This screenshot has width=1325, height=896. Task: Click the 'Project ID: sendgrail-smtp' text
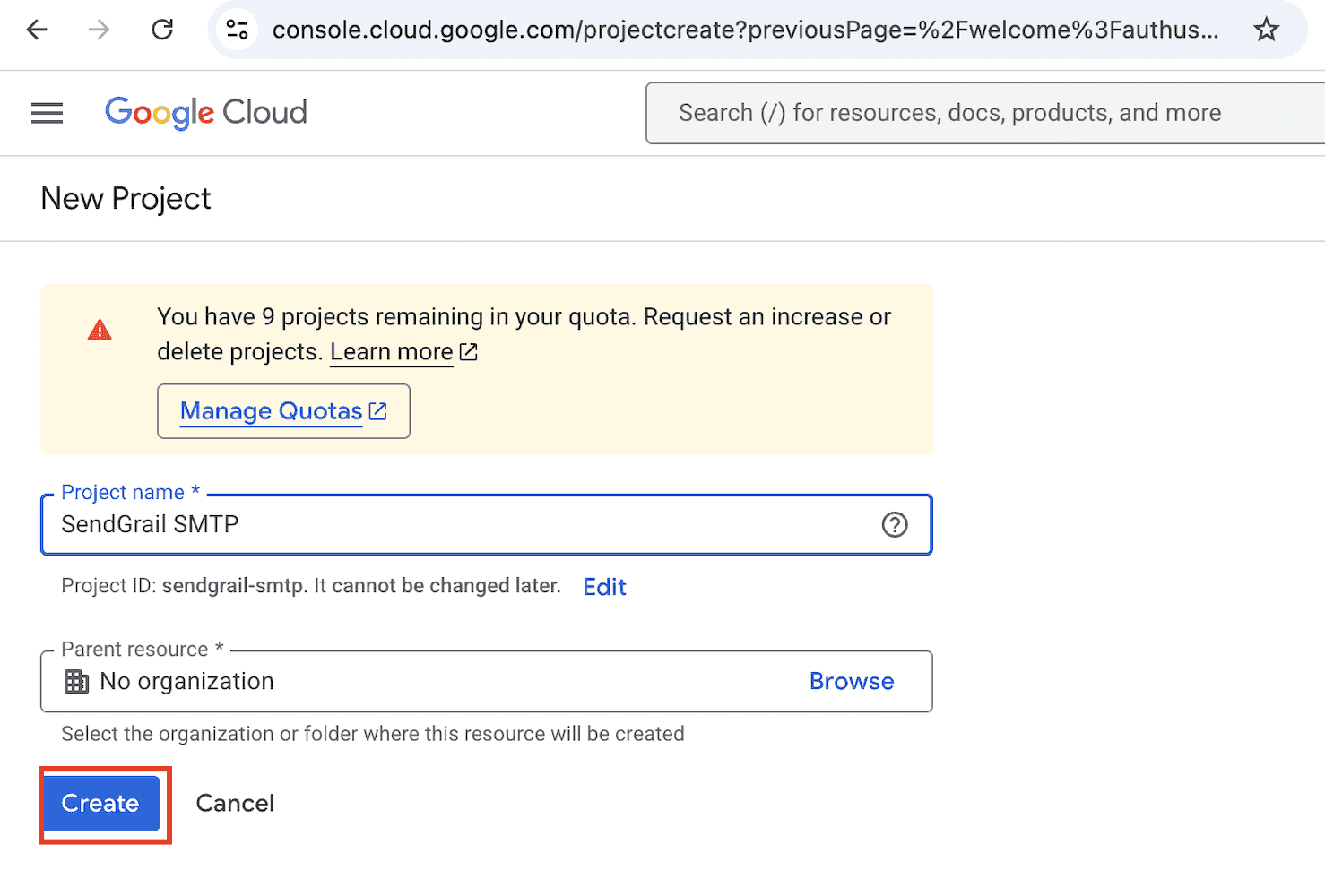185,586
